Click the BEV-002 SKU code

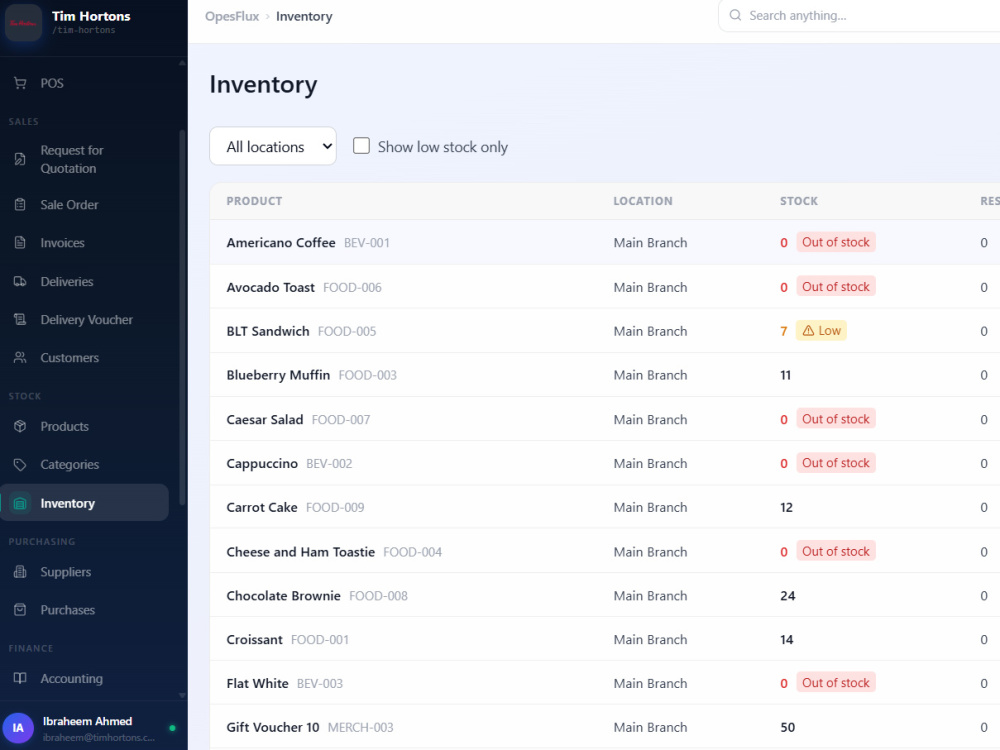coord(329,464)
